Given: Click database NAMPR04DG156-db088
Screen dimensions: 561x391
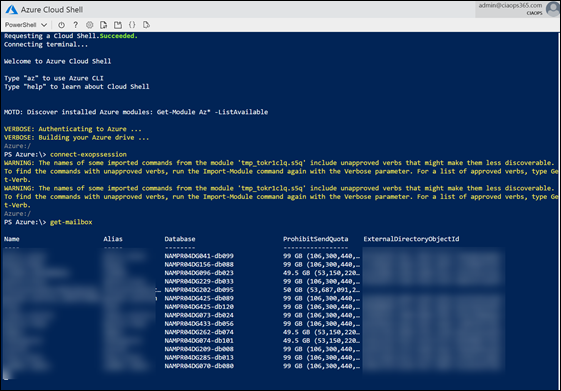Looking at the screenshot, I should tap(199, 265).
